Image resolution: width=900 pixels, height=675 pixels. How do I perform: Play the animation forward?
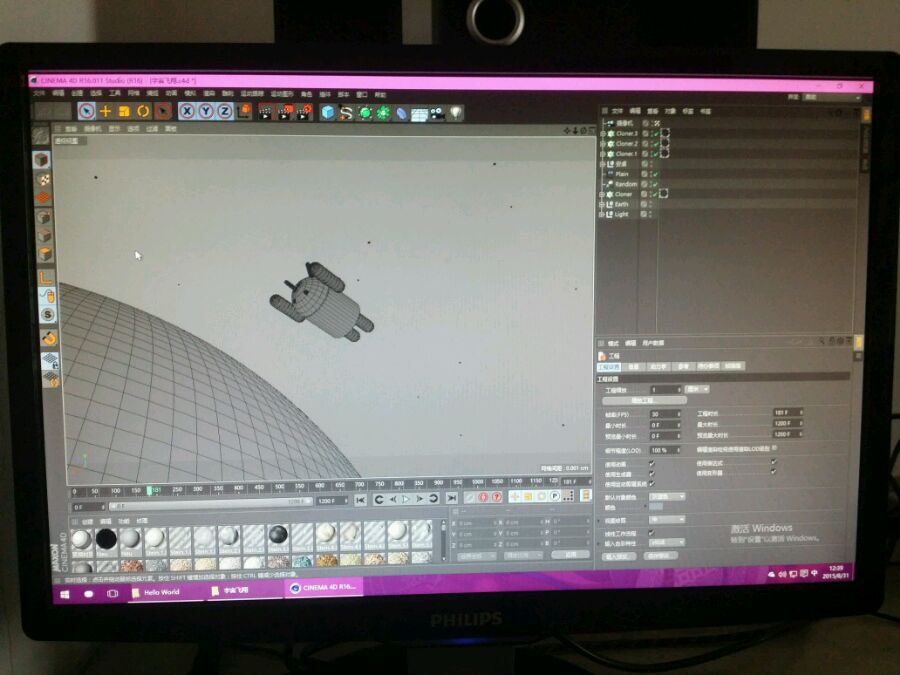click(x=406, y=499)
